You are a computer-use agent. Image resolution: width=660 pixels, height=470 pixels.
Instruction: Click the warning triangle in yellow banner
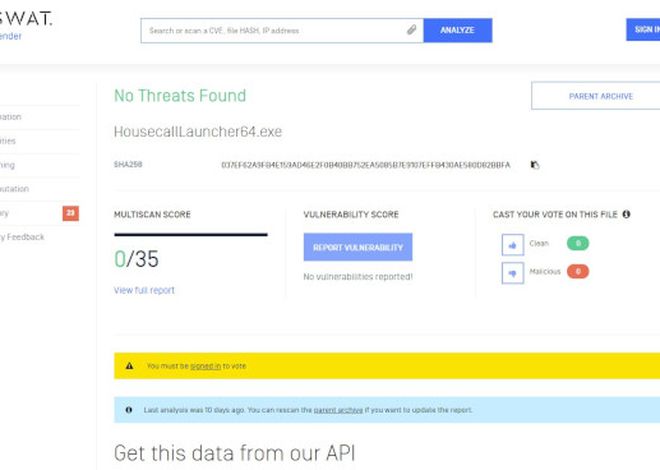(129, 366)
